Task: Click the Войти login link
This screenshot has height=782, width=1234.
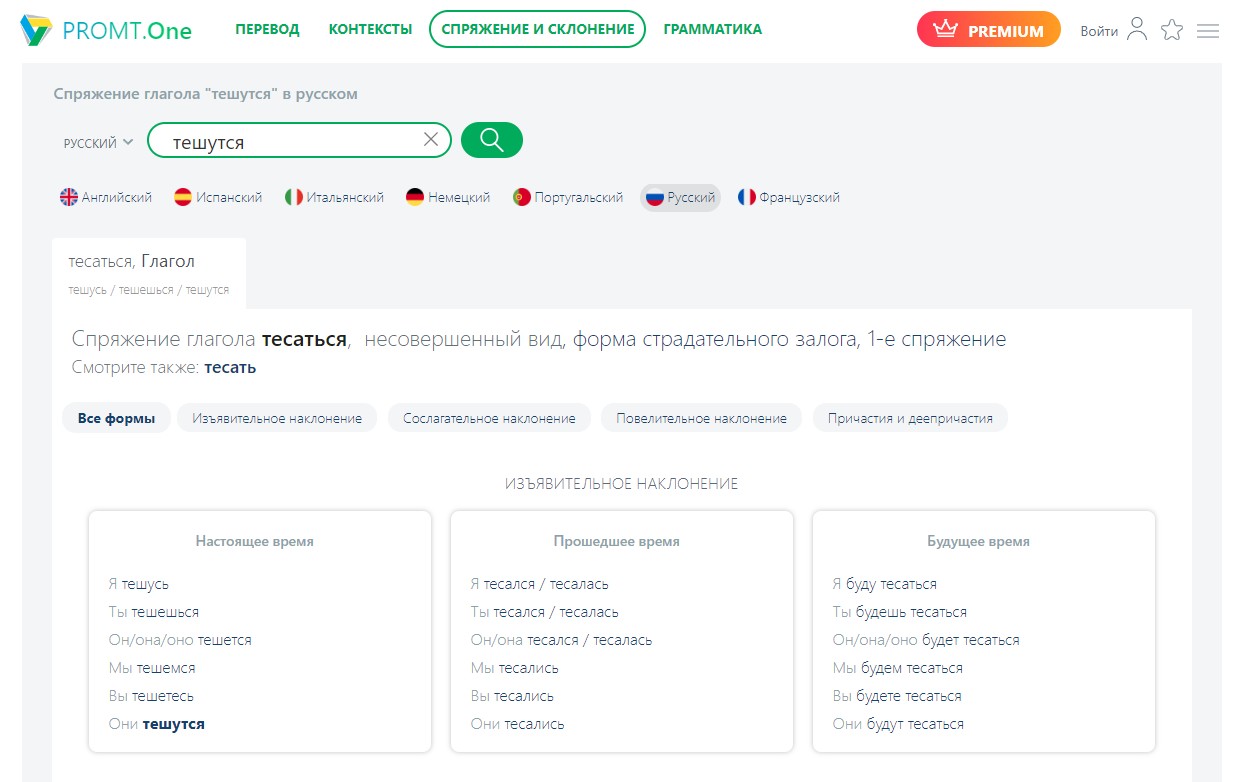Action: (x=1099, y=31)
